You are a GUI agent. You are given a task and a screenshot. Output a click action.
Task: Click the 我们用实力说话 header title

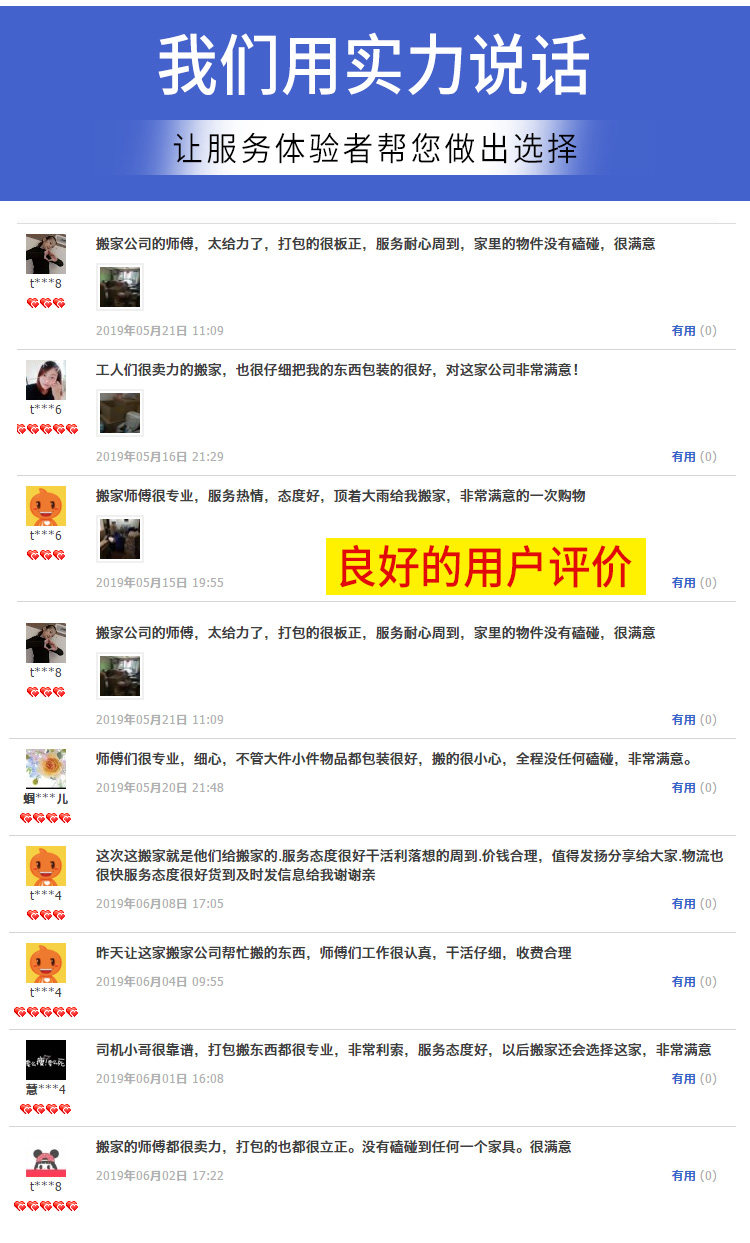tap(374, 66)
